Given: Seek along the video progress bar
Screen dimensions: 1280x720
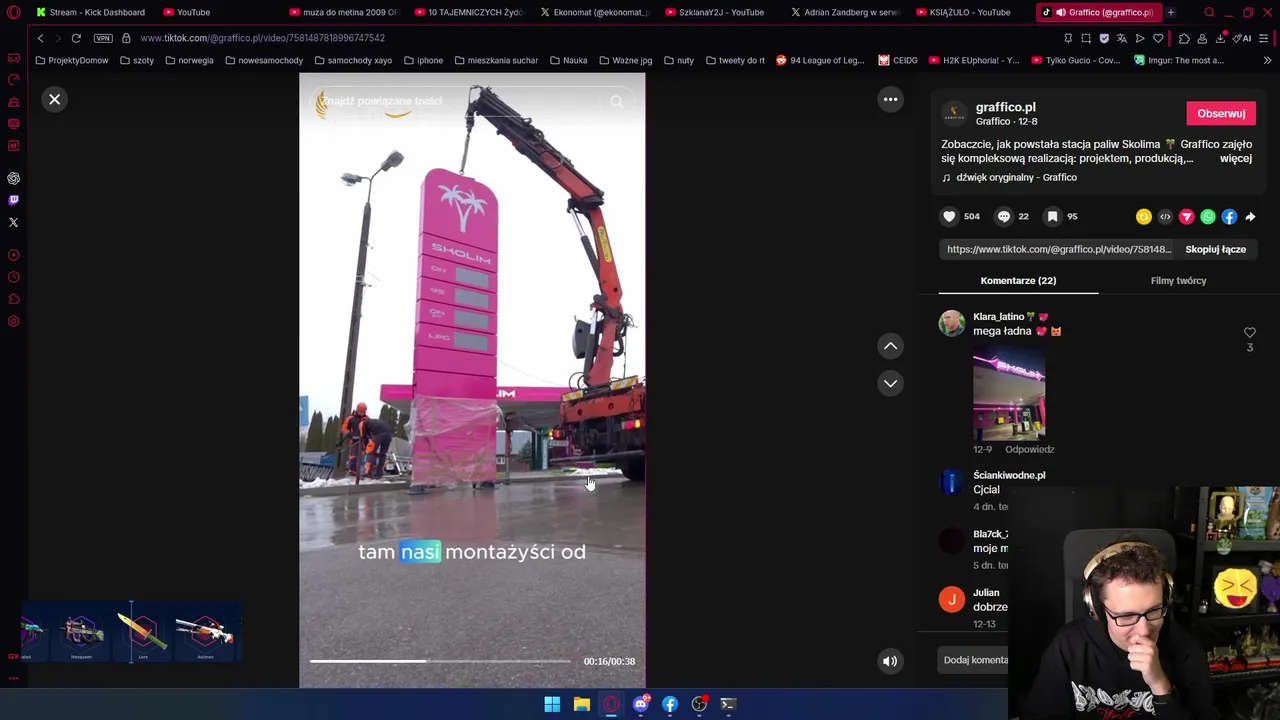Looking at the screenshot, I should coord(440,661).
